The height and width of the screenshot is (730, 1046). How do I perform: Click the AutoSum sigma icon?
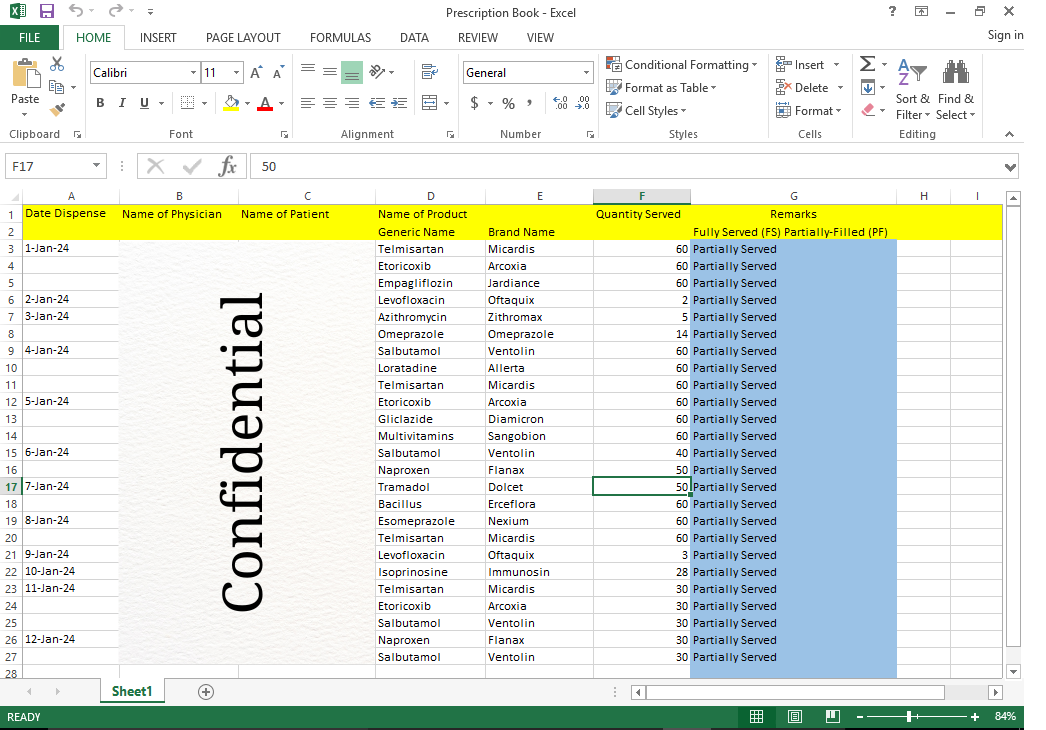(x=867, y=64)
